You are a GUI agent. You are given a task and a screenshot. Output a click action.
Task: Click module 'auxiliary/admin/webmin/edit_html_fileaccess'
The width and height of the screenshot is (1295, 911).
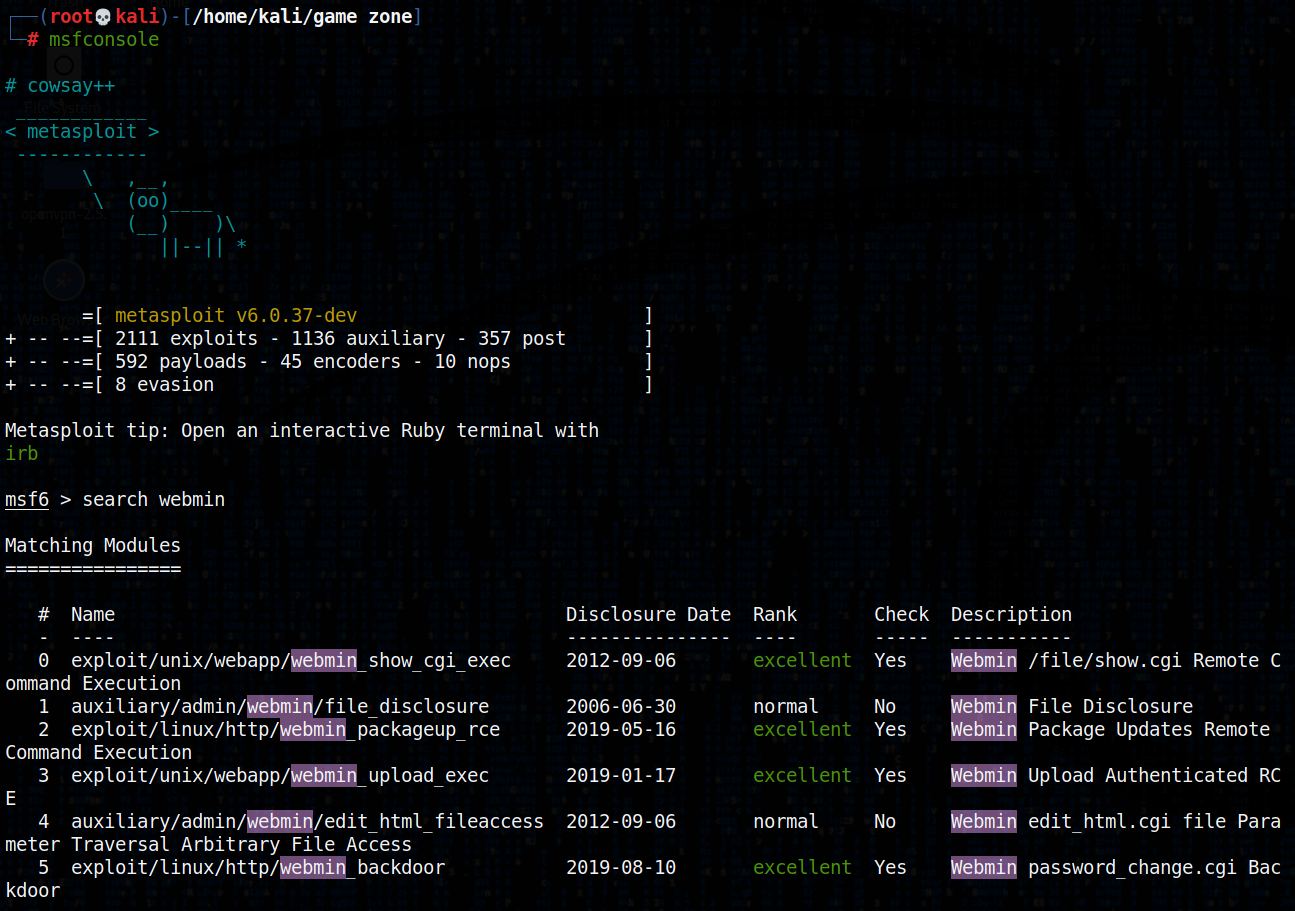307,822
